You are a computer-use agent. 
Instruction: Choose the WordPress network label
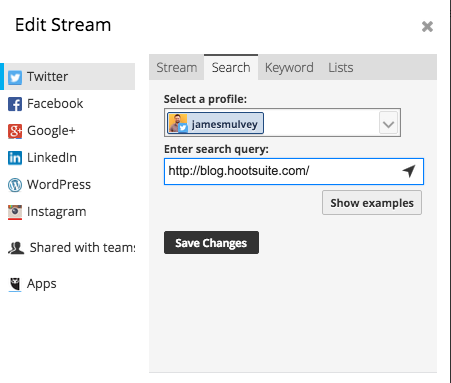(59, 185)
